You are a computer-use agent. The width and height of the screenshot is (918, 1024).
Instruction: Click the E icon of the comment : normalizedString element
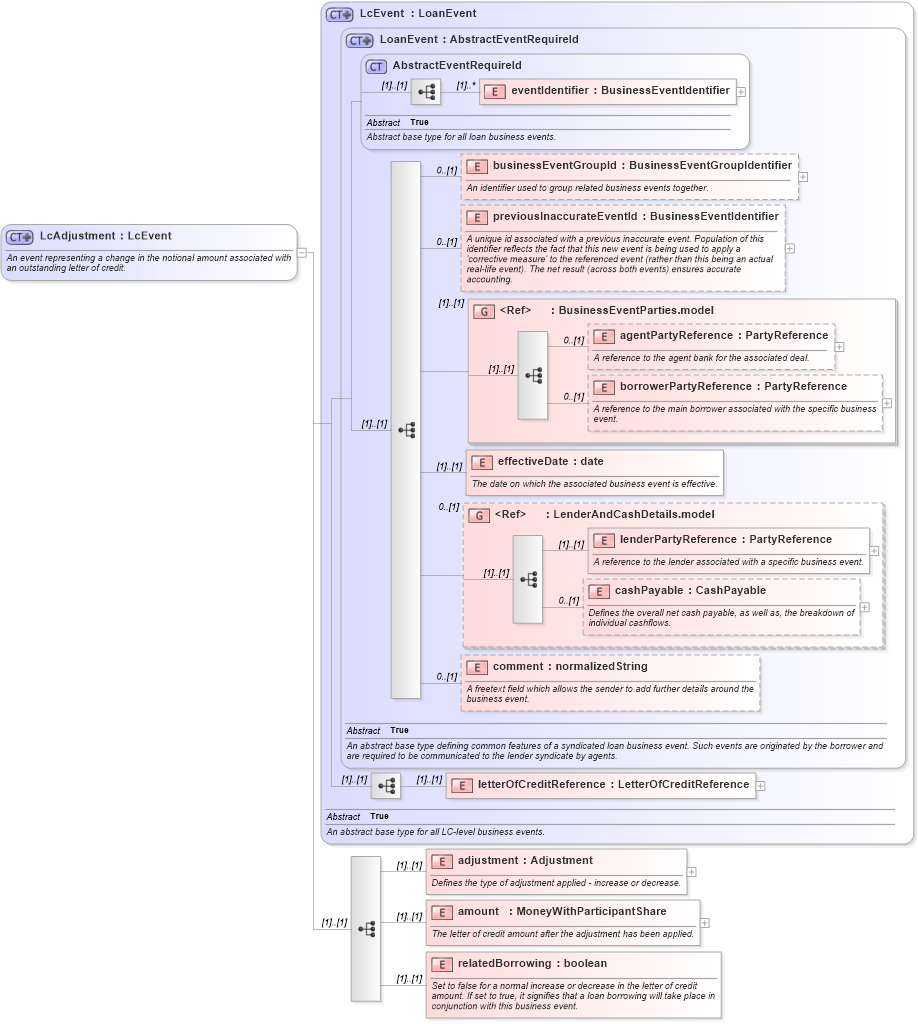(x=476, y=666)
